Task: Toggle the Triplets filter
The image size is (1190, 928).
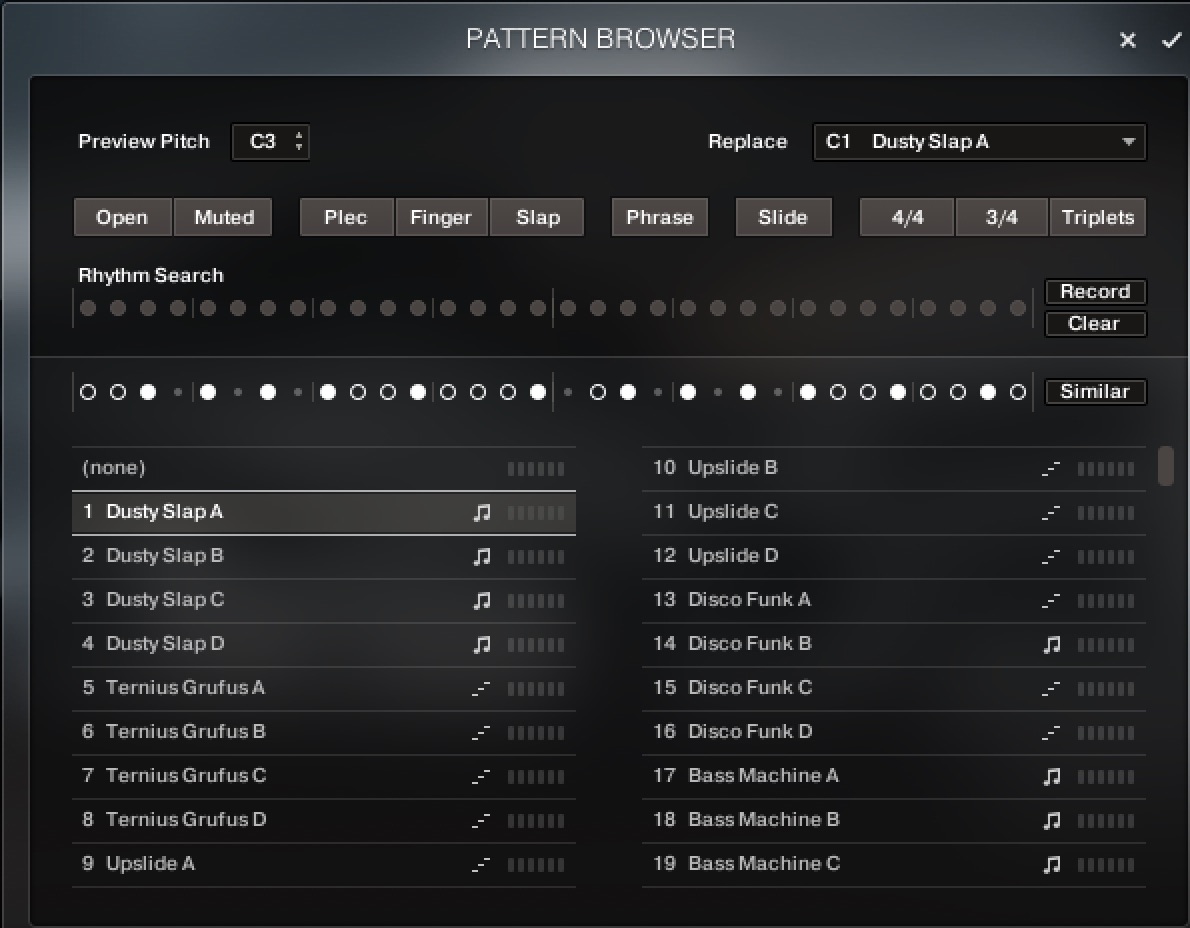Action: click(x=1097, y=217)
